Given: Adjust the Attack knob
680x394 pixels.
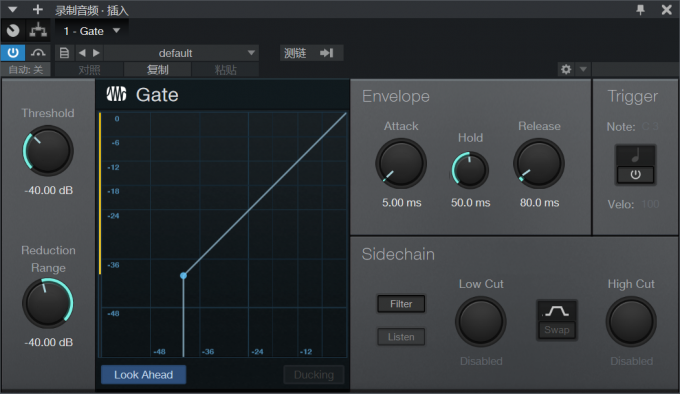Looking at the screenshot, I should point(401,163).
